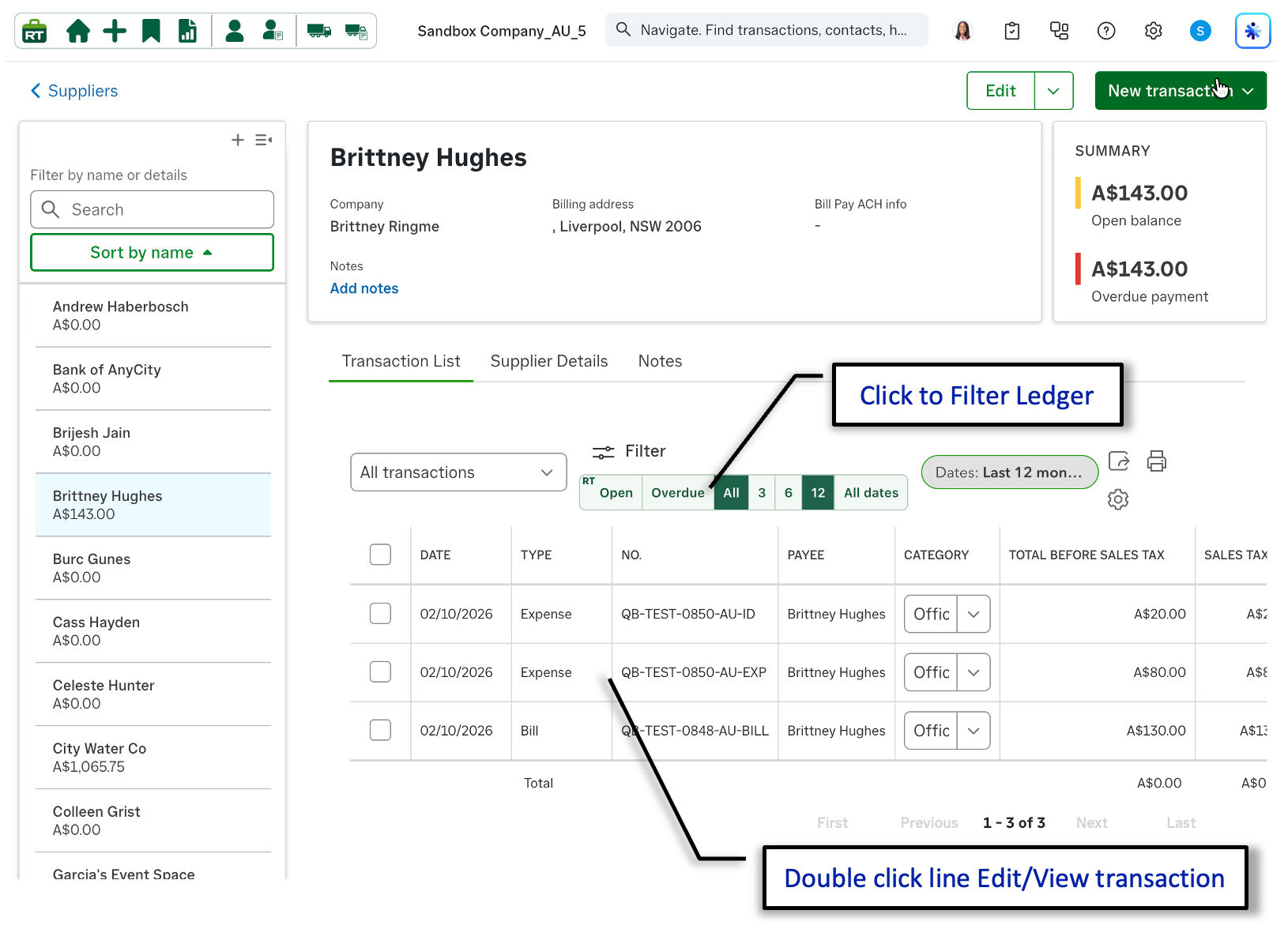Print the transaction list

pyautogui.click(x=1157, y=461)
